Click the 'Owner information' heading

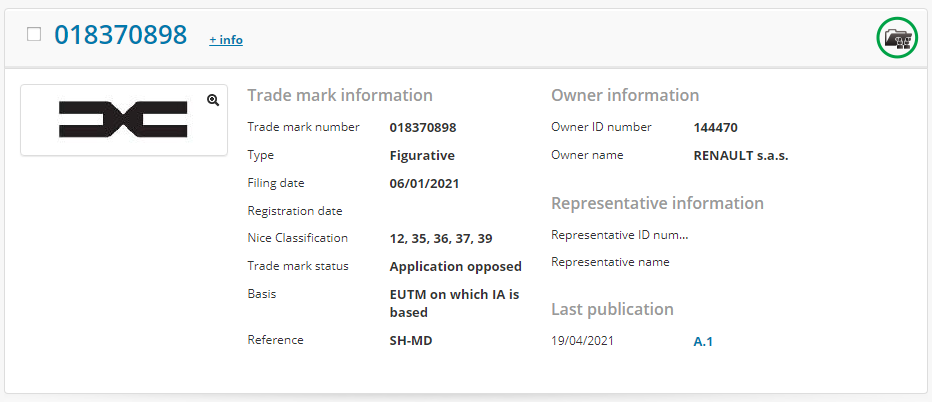[625, 96]
